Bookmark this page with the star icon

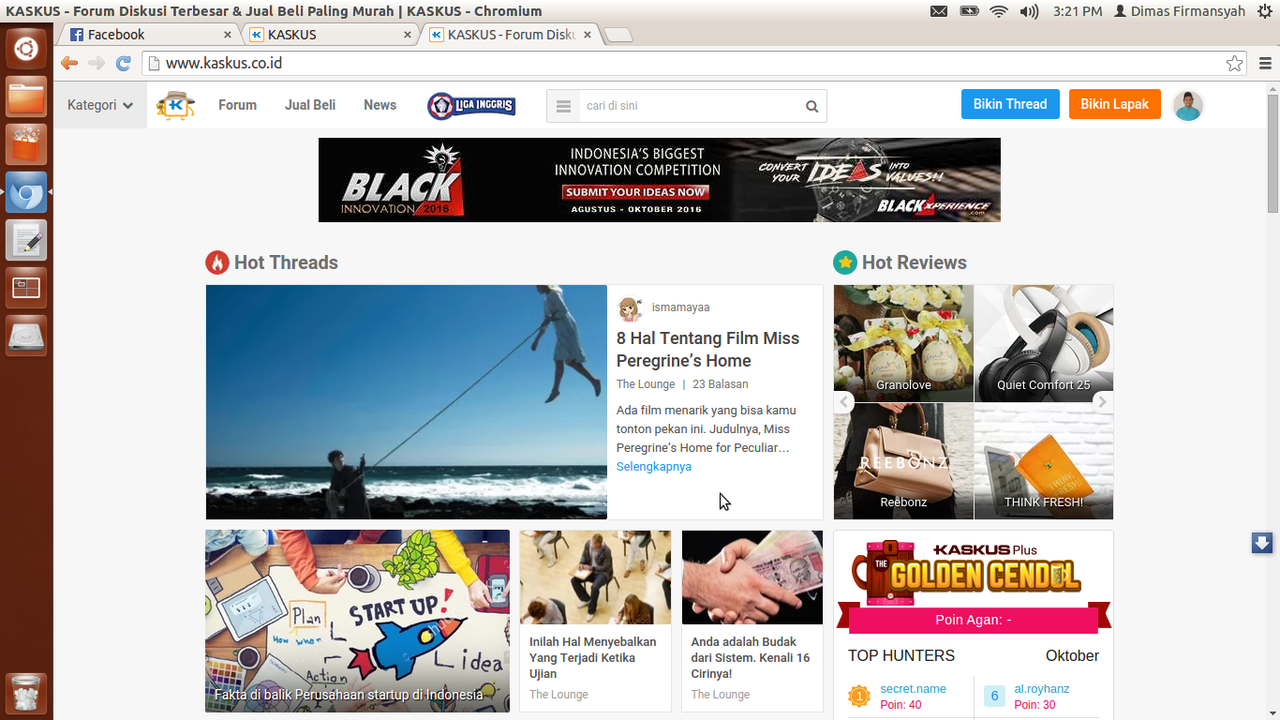1235,63
